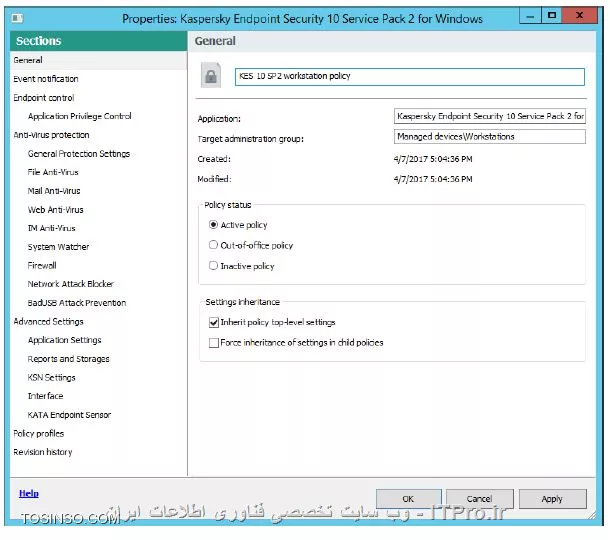Open Event notification section

46,79
